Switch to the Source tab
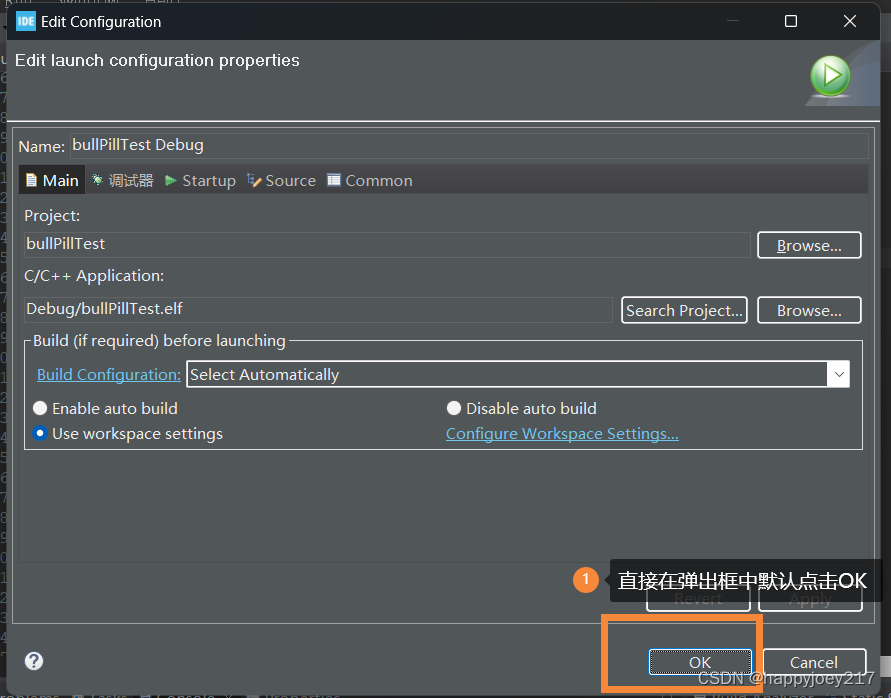The height and width of the screenshot is (698, 891). 281,180
